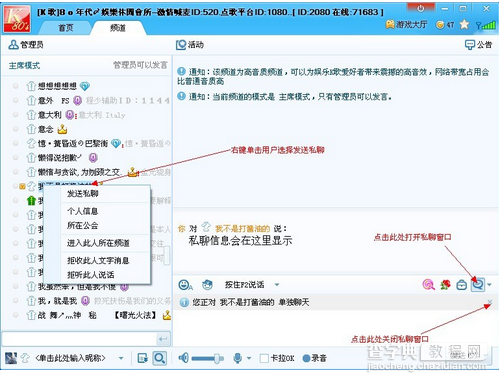Click the blue cartoon face icon beside emoticons

pyautogui.click(x=207, y=285)
